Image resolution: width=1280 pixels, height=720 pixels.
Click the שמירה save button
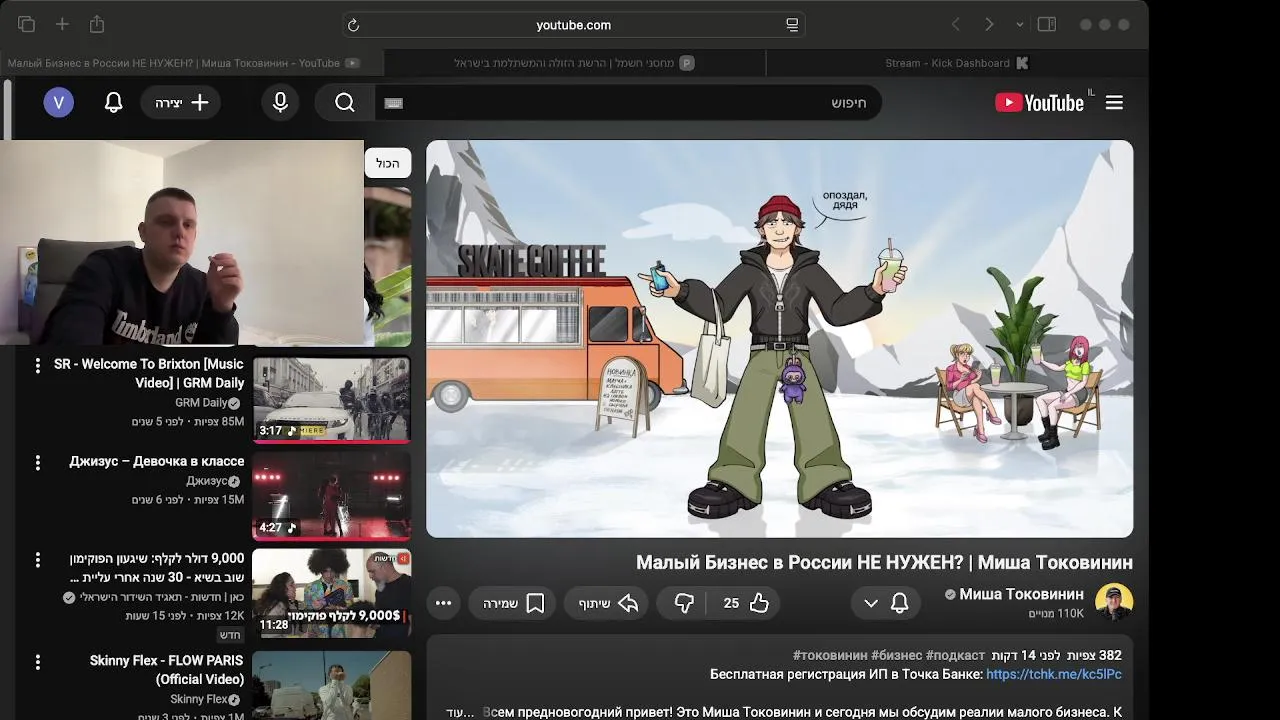[513, 603]
